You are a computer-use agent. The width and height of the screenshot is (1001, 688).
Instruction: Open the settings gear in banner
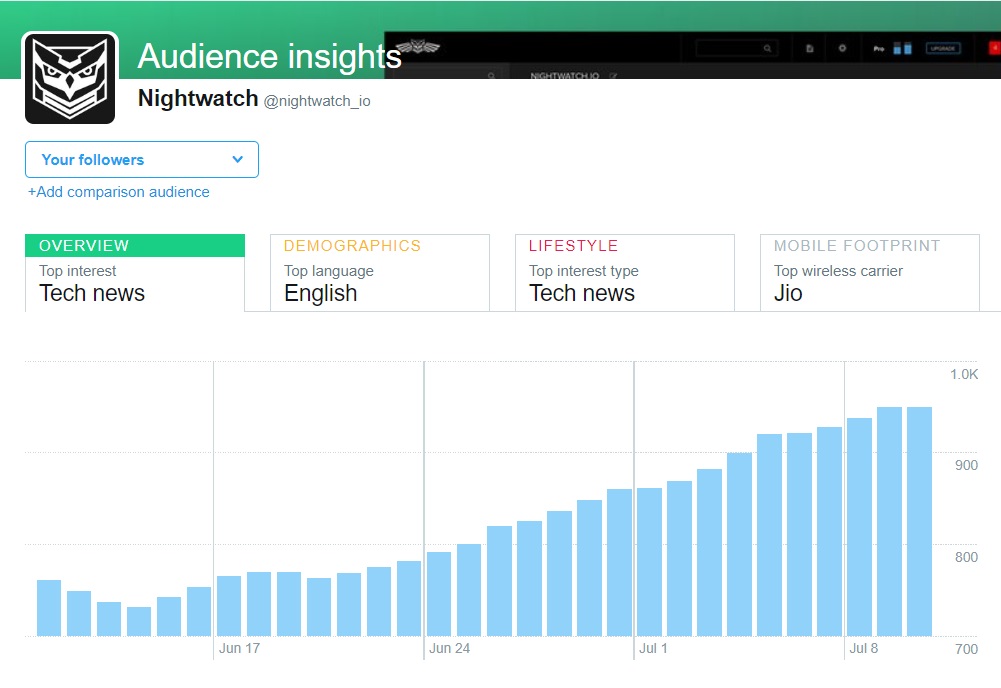[842, 48]
